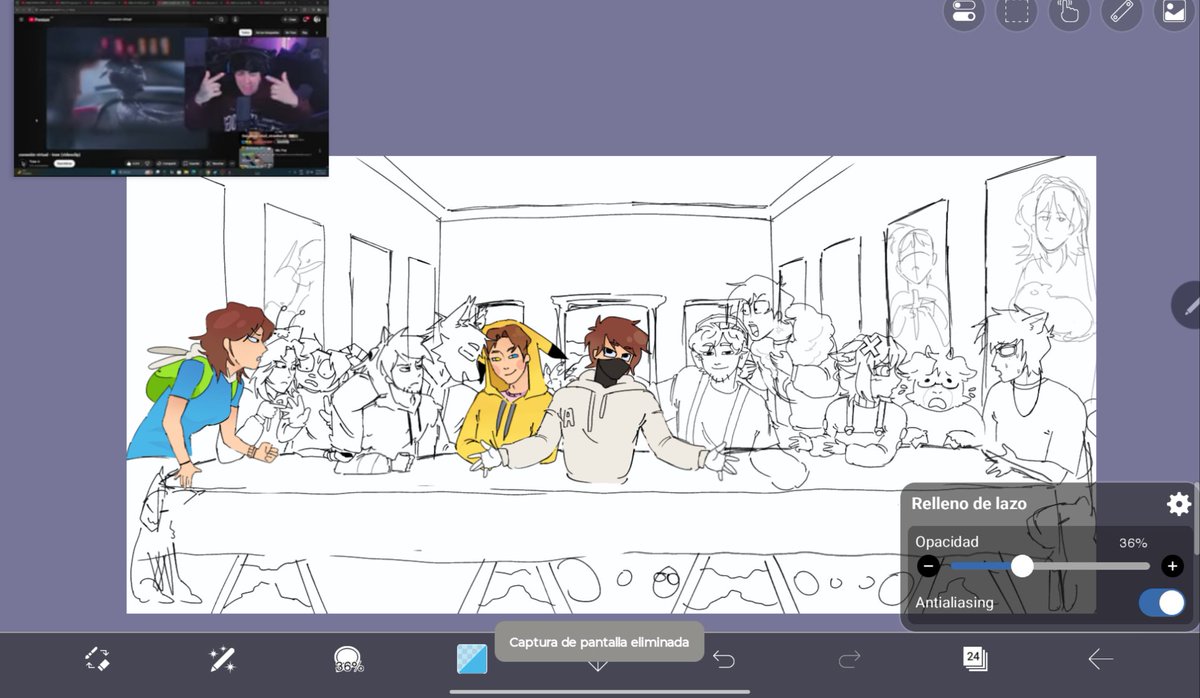The image size is (1200, 698).
Task: Open Relleno de lazo settings gear
Action: click(x=1178, y=504)
